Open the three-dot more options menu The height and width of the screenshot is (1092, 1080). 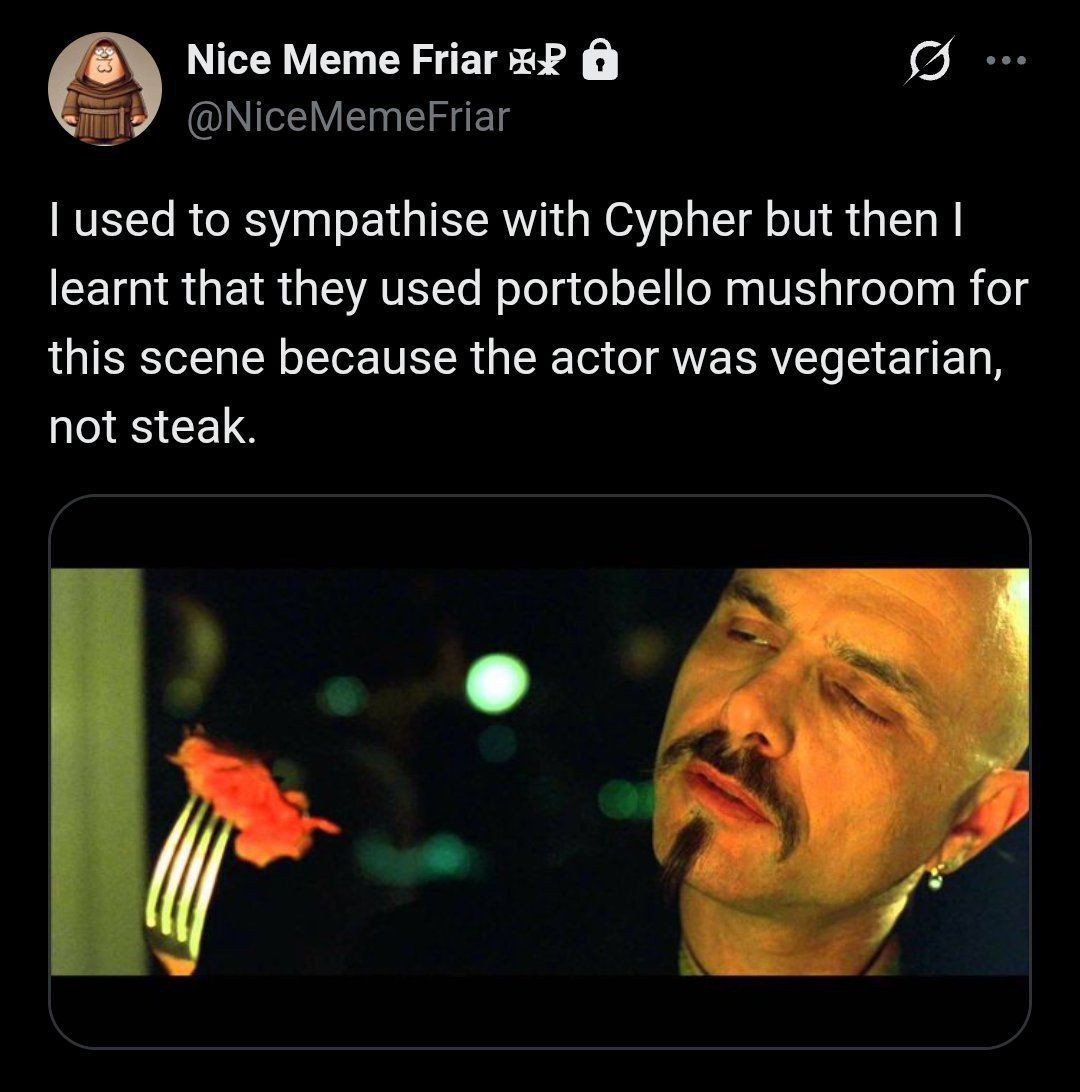pyautogui.click(x=1006, y=61)
